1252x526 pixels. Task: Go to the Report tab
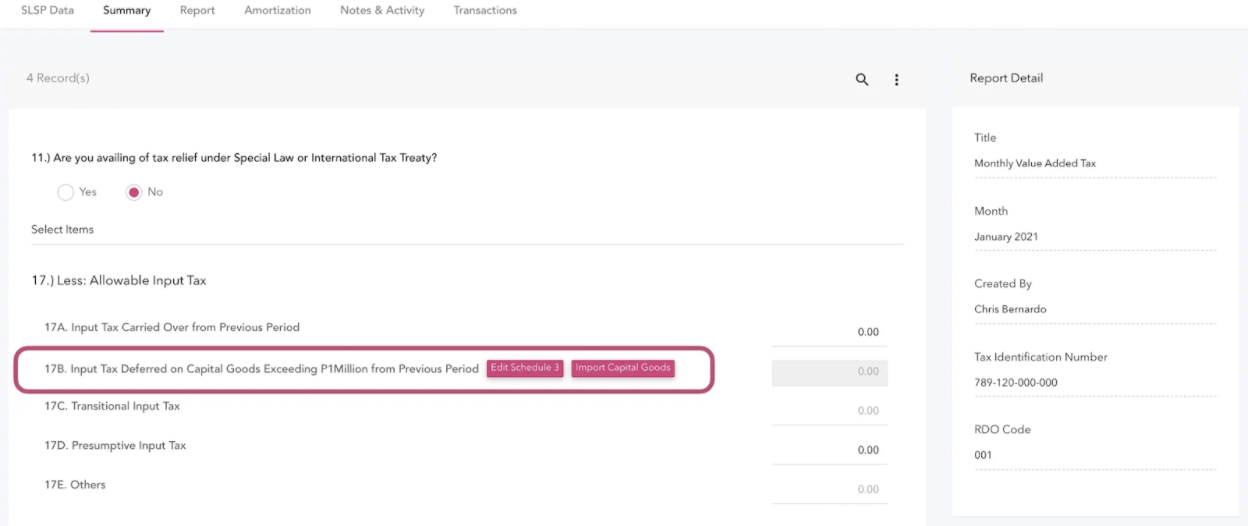coord(197,11)
